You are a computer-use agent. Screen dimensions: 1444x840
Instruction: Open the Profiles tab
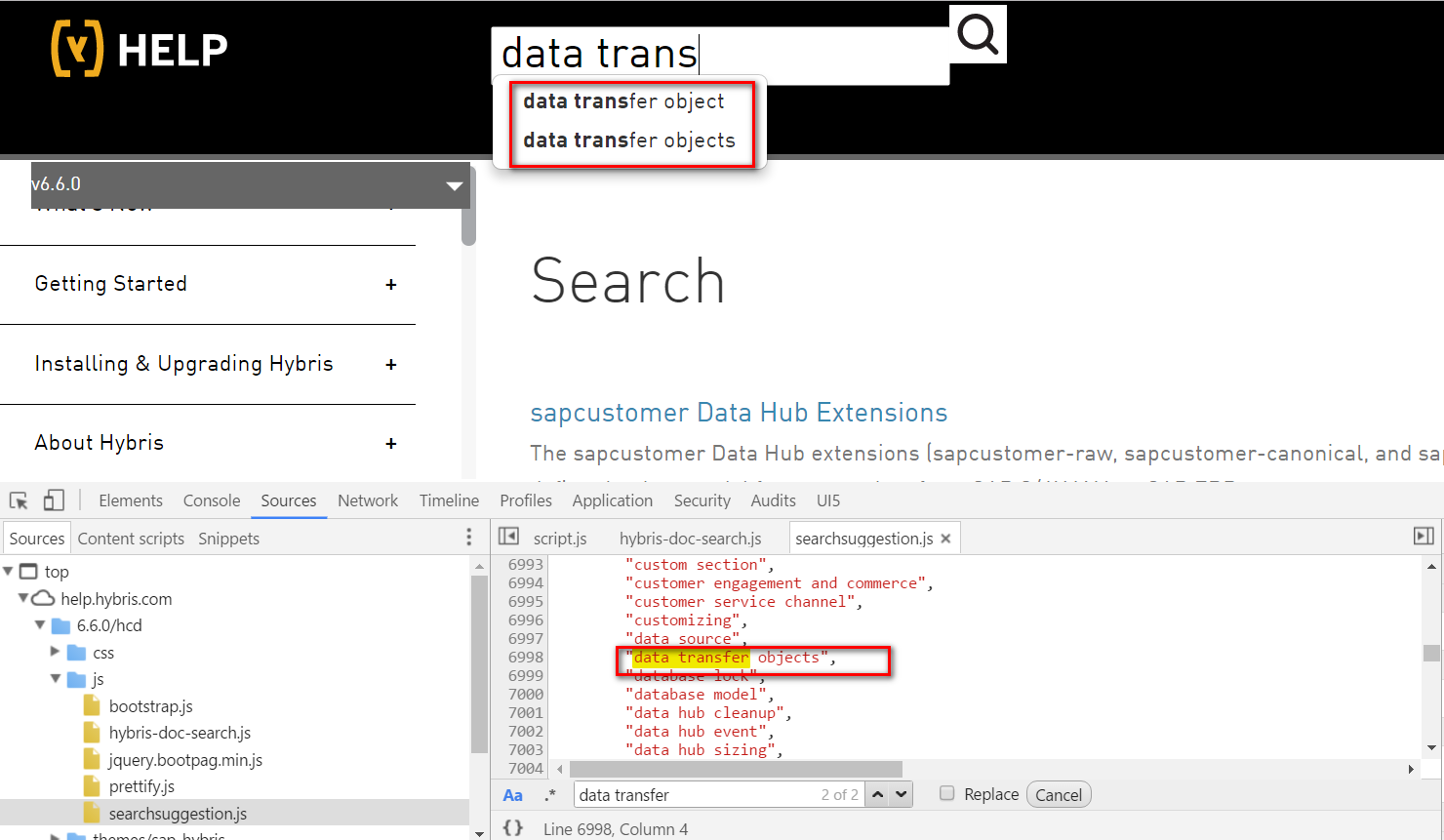coord(526,500)
